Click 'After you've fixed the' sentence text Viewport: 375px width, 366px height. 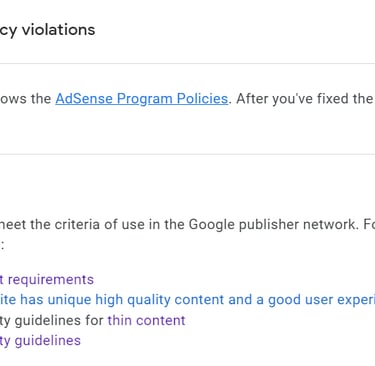coord(305,99)
